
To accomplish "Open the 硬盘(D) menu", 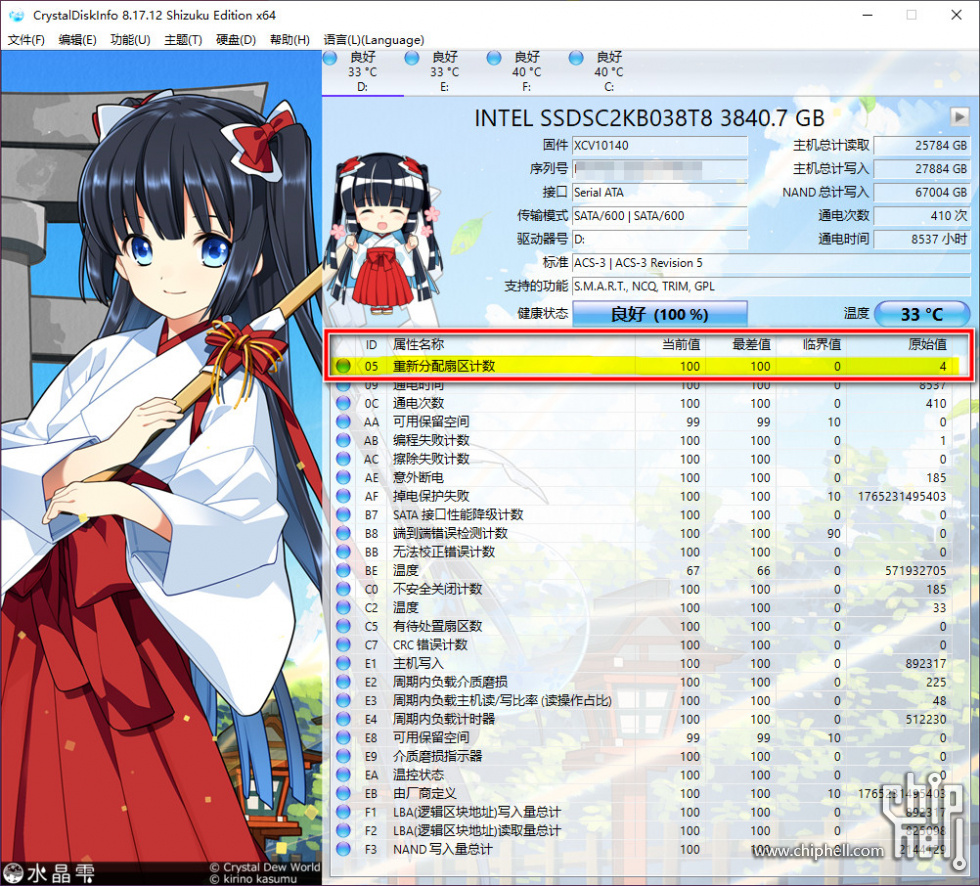I will coord(236,40).
